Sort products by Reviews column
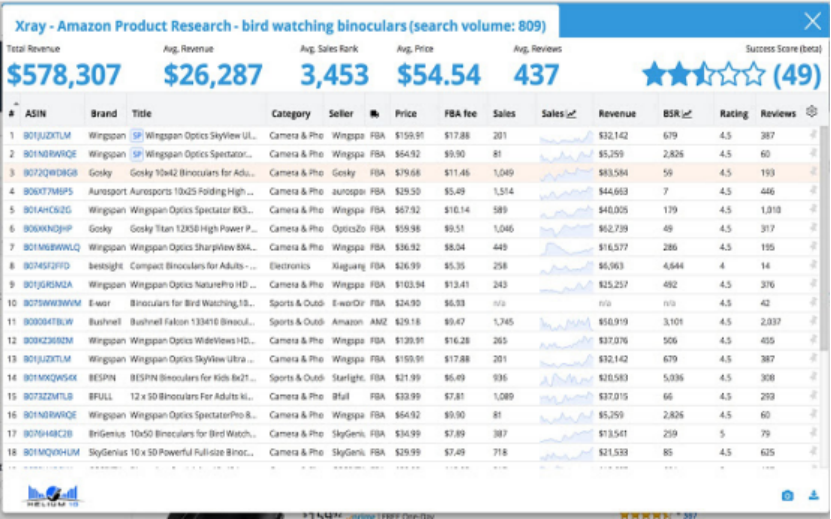 778,114
